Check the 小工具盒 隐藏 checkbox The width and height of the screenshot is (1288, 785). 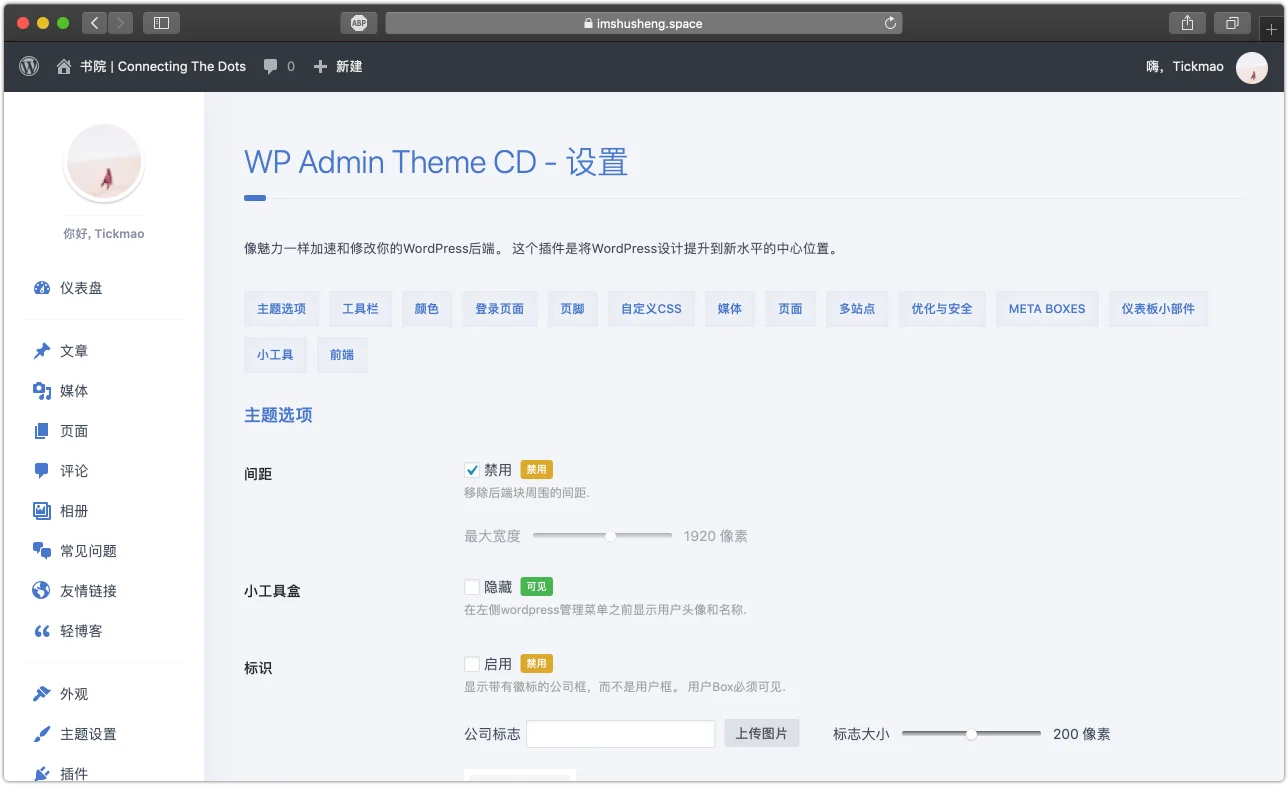coord(472,587)
